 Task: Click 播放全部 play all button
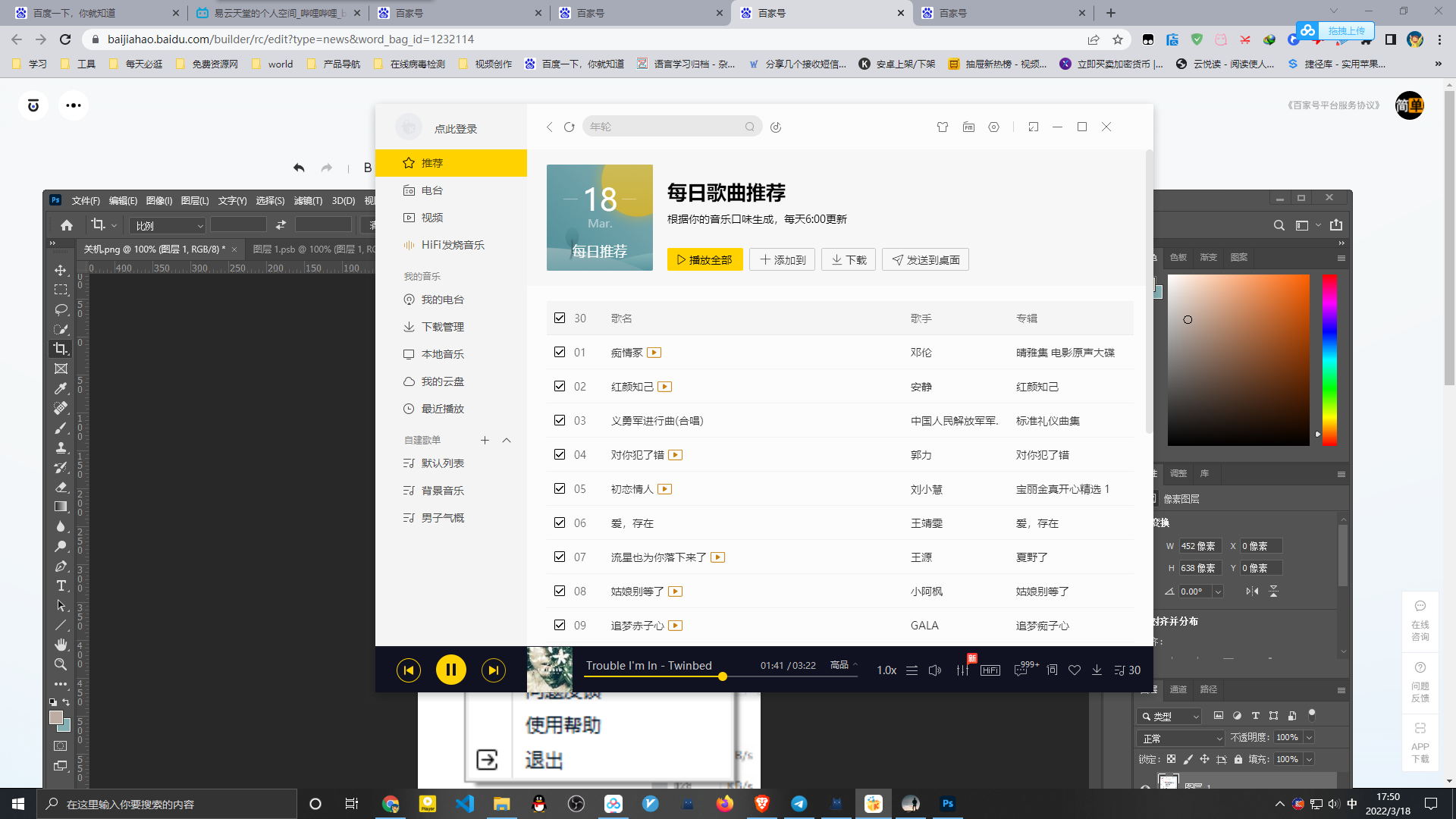pyautogui.click(x=704, y=259)
